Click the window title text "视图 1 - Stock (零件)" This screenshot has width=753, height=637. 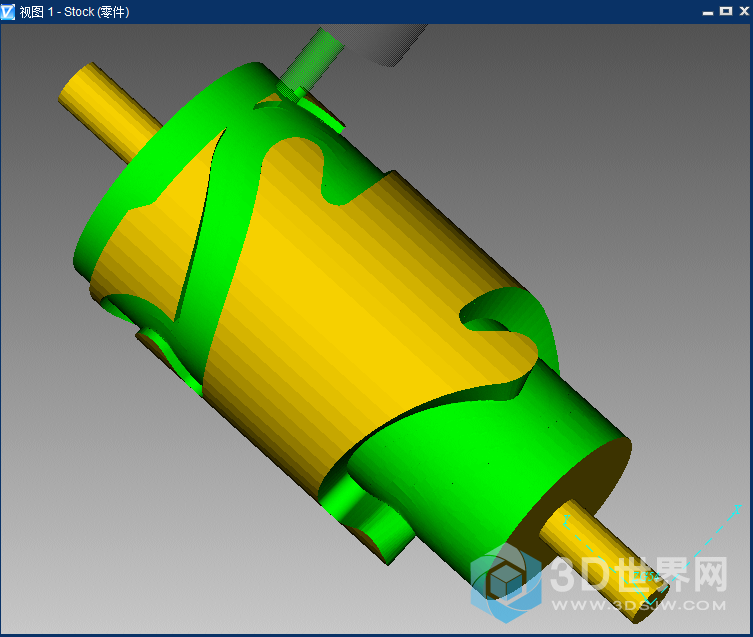pos(74,12)
